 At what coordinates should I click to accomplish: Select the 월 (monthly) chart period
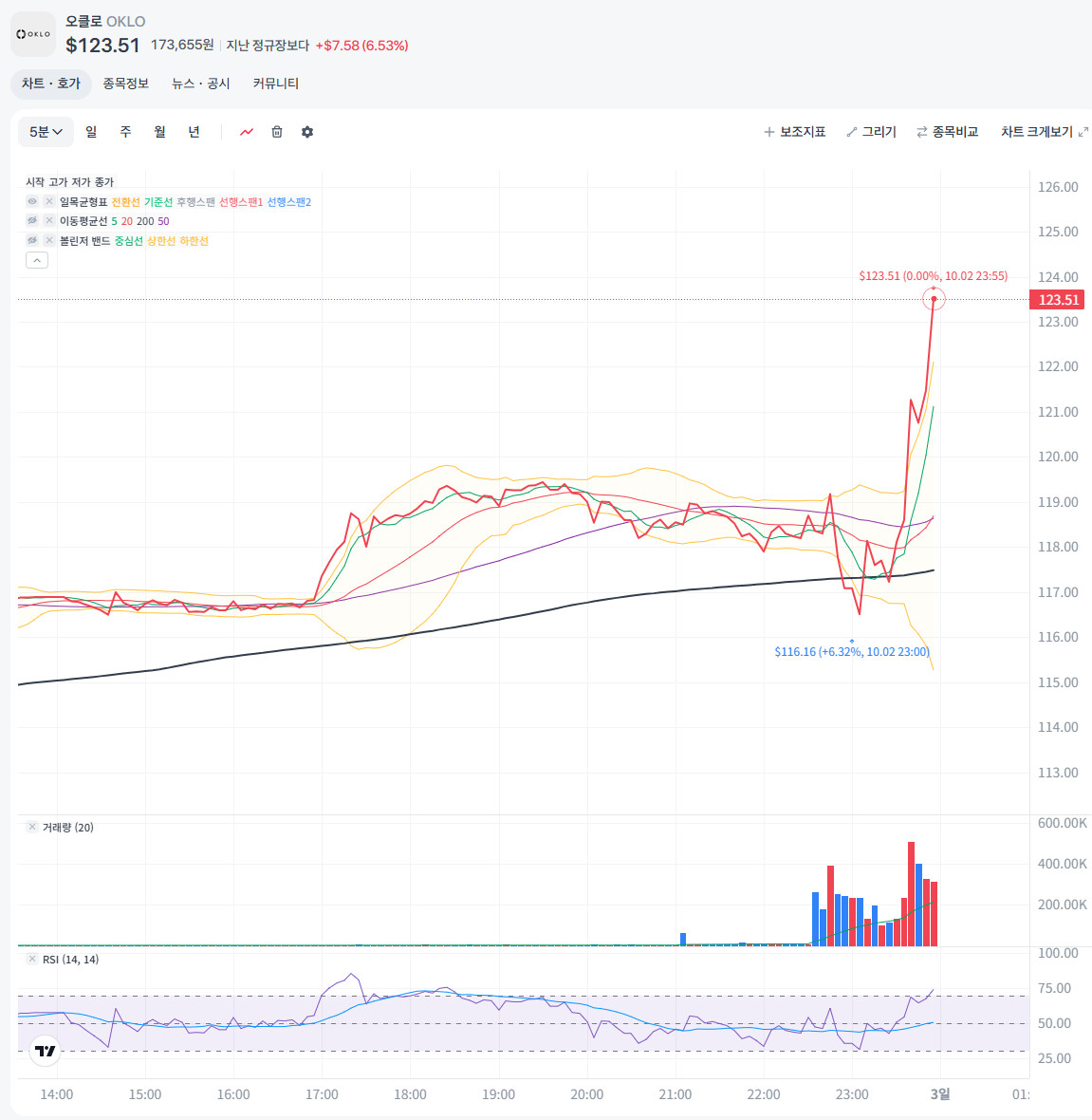click(160, 132)
